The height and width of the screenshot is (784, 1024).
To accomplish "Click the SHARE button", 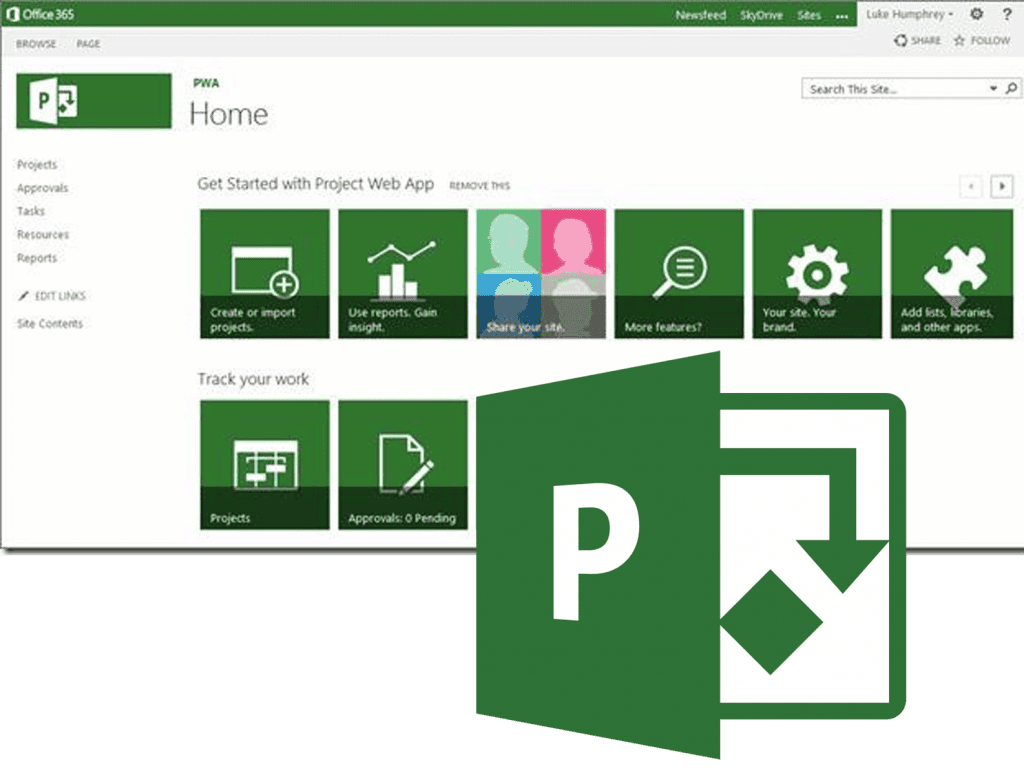I will tap(918, 41).
